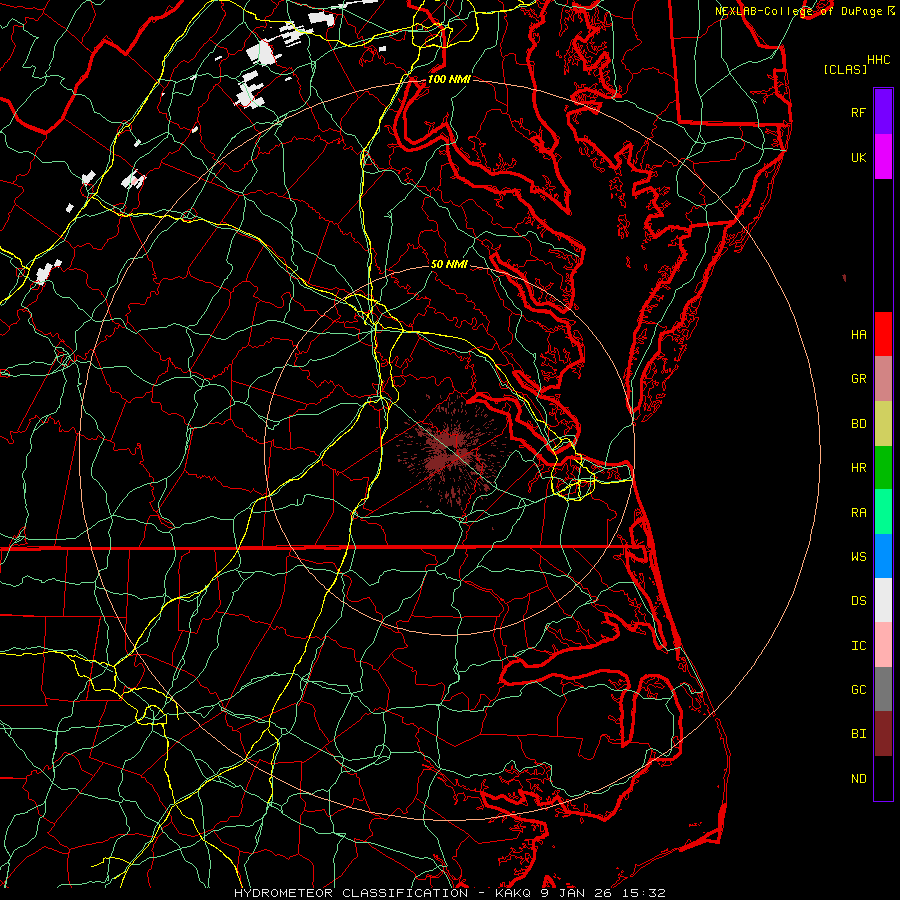Click the HA red legend swatch
Viewport: 900px width, 900px height.
point(883,334)
